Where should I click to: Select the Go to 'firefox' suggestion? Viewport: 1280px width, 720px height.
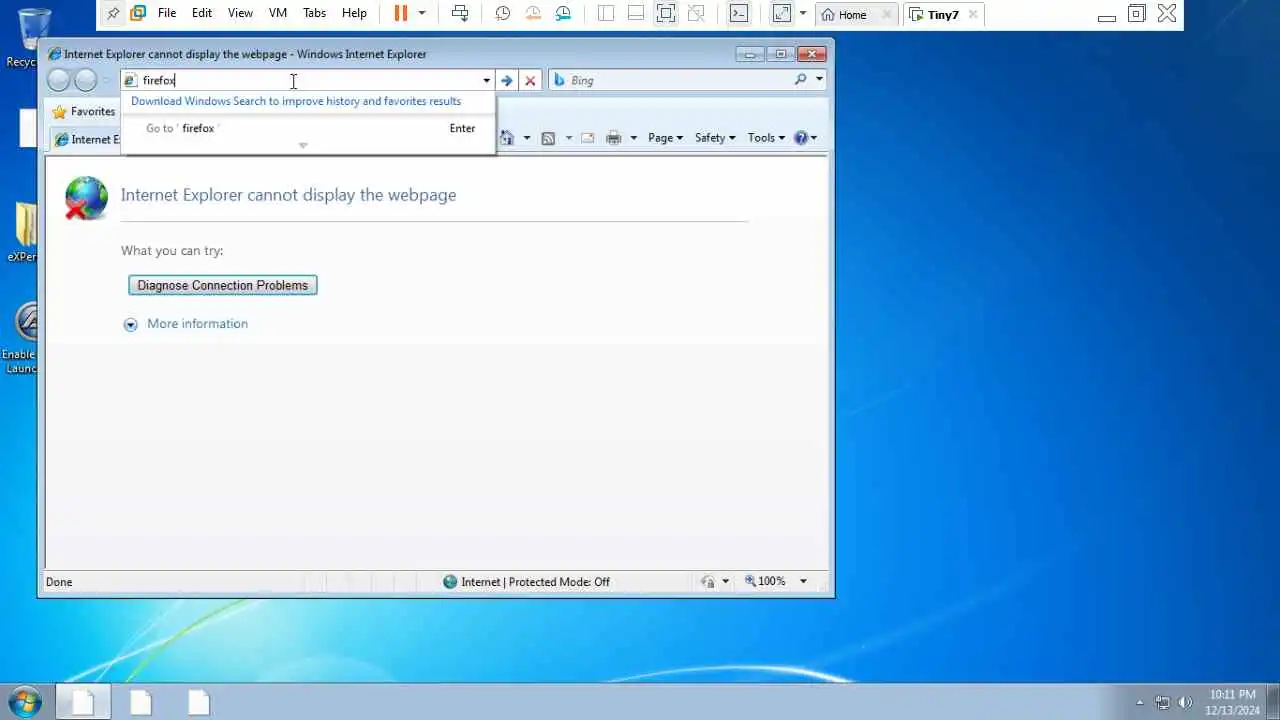pos(308,128)
